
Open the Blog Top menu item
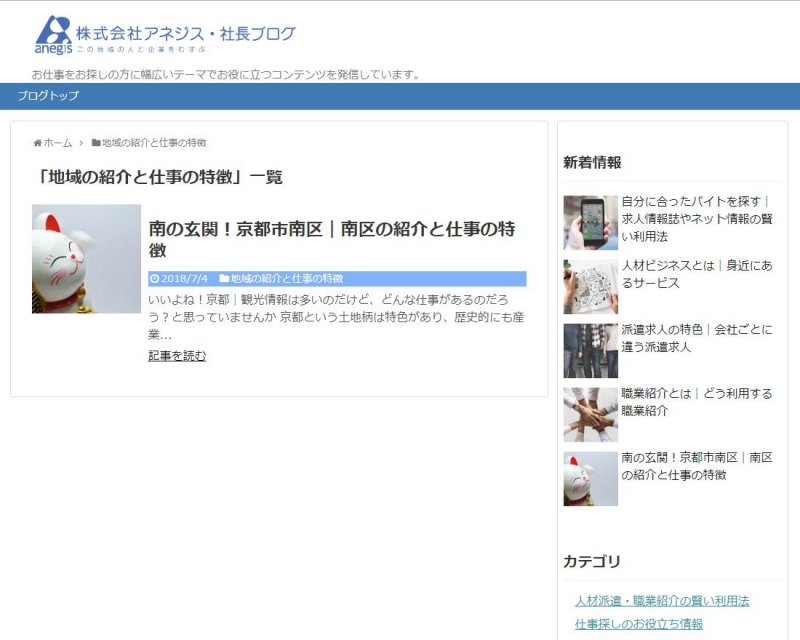tap(48, 96)
